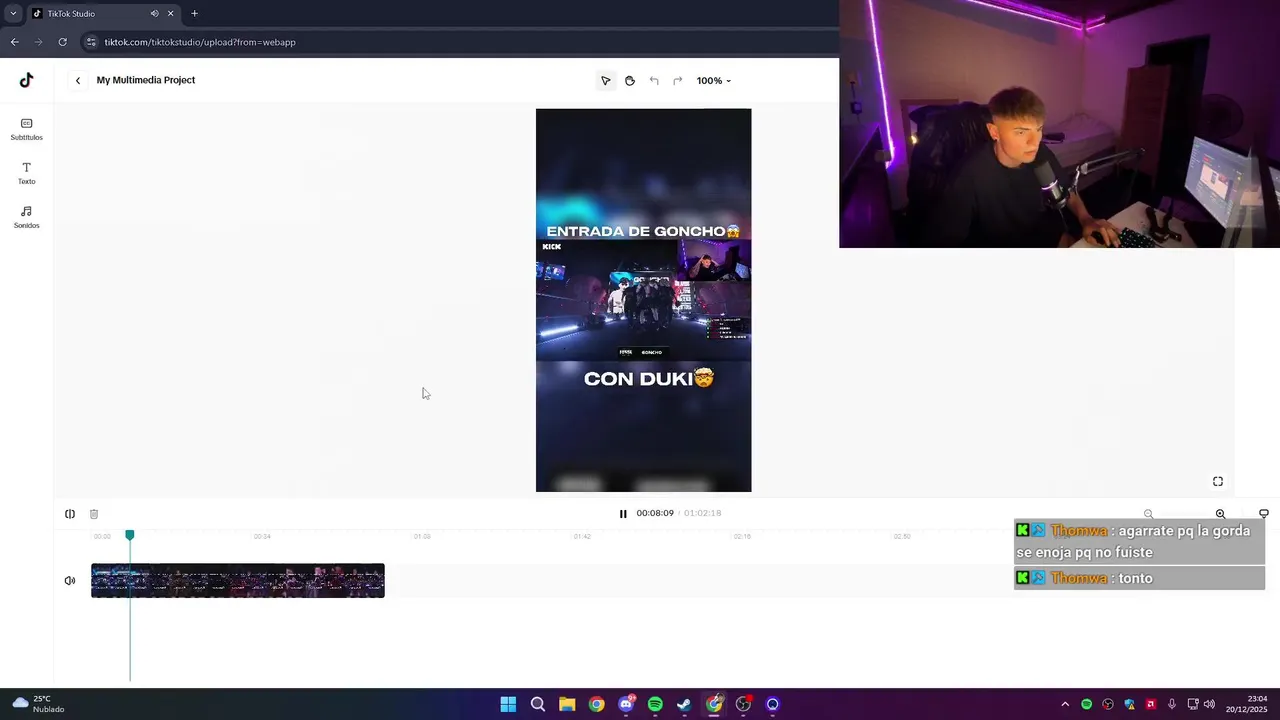This screenshot has height=720, width=1280.
Task: Open the volume control in system tray
Action: click(1210, 704)
